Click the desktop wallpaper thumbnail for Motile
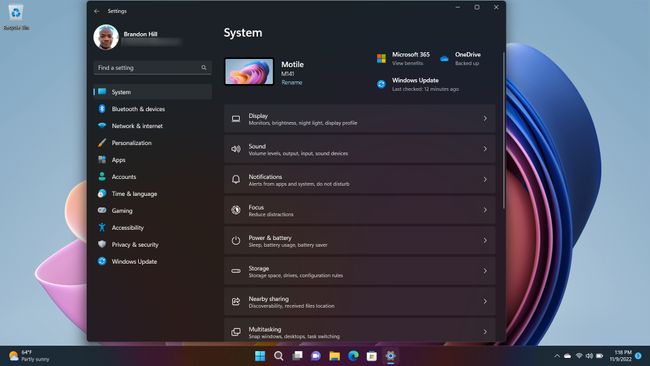Screen dimensions: 650x366 click(249, 71)
